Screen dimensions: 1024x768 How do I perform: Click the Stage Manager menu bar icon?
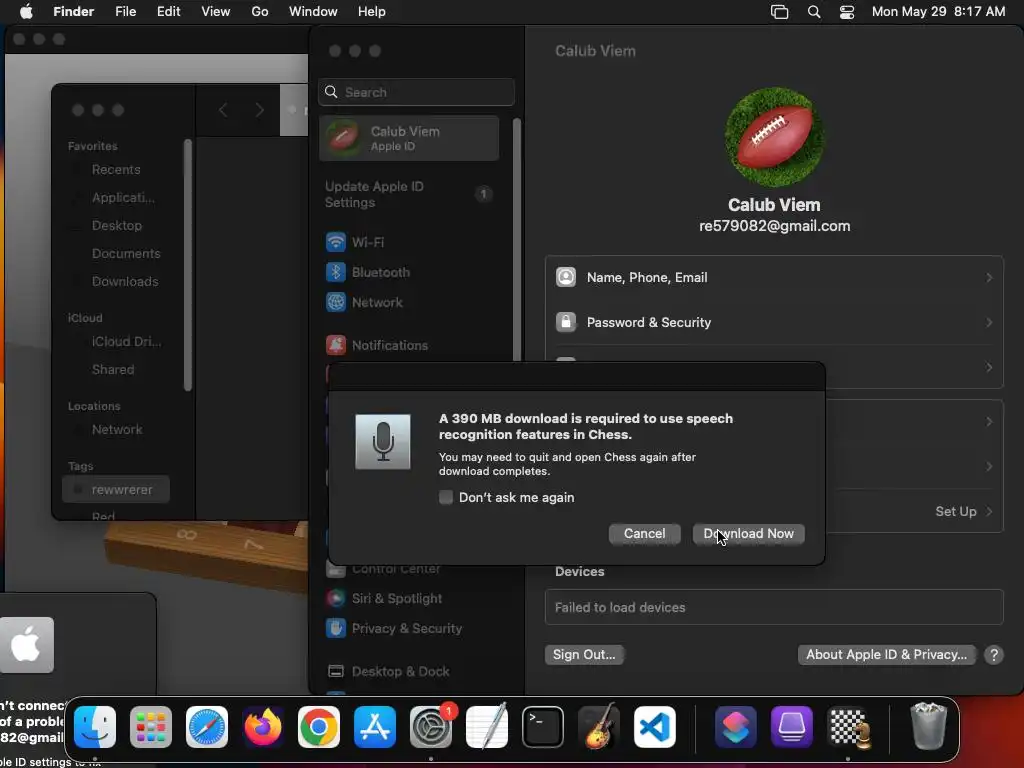tap(780, 12)
